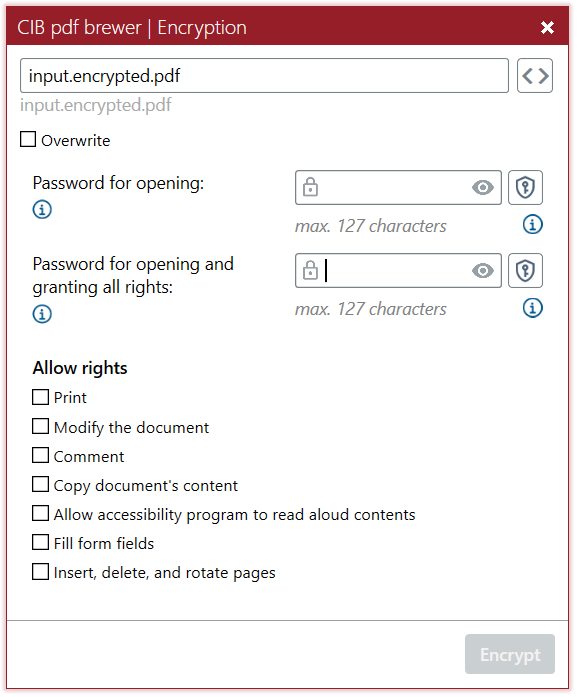Show the opening password via eye icon

(x=483, y=188)
